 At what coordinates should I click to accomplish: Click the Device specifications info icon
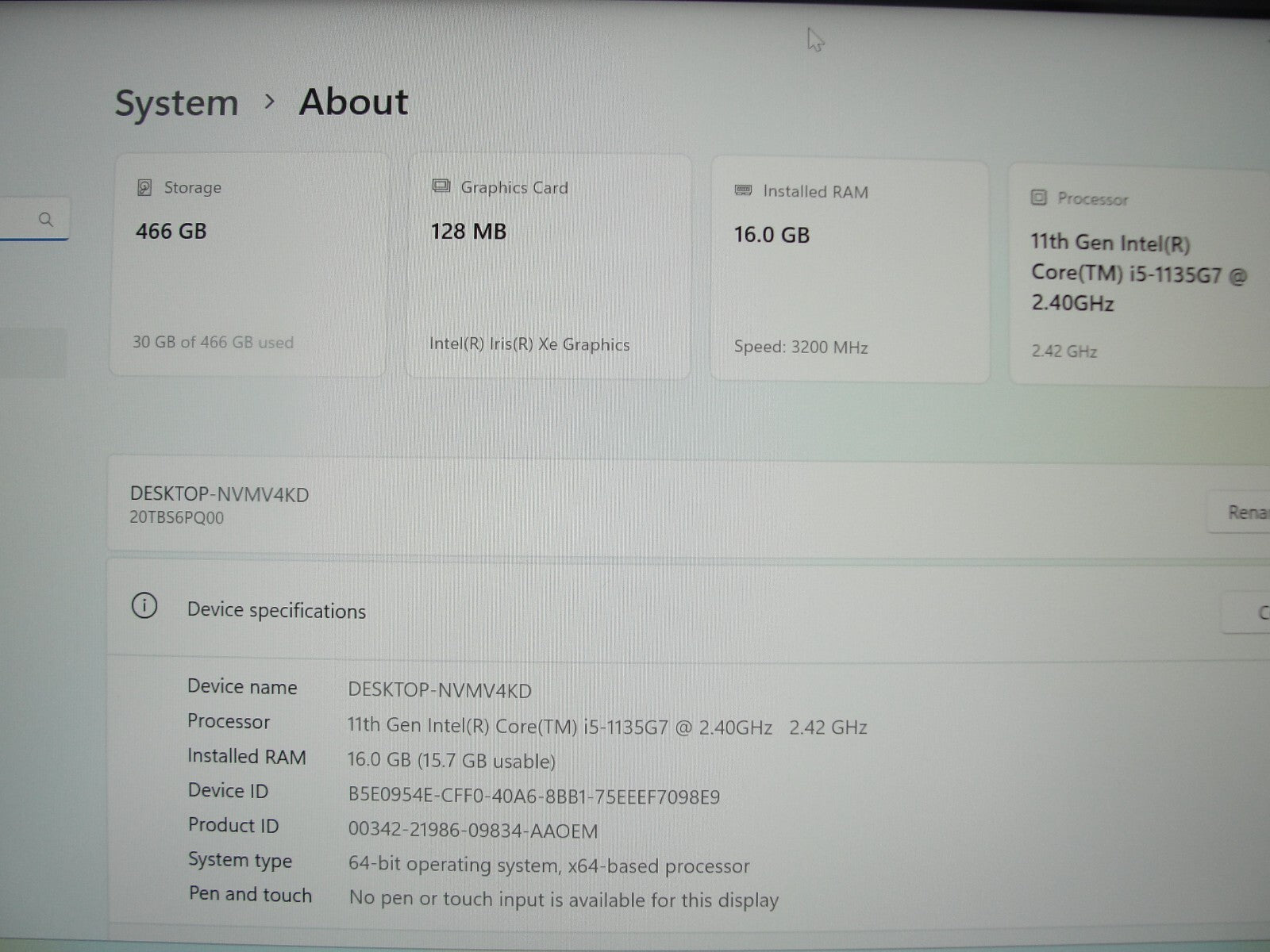(144, 607)
